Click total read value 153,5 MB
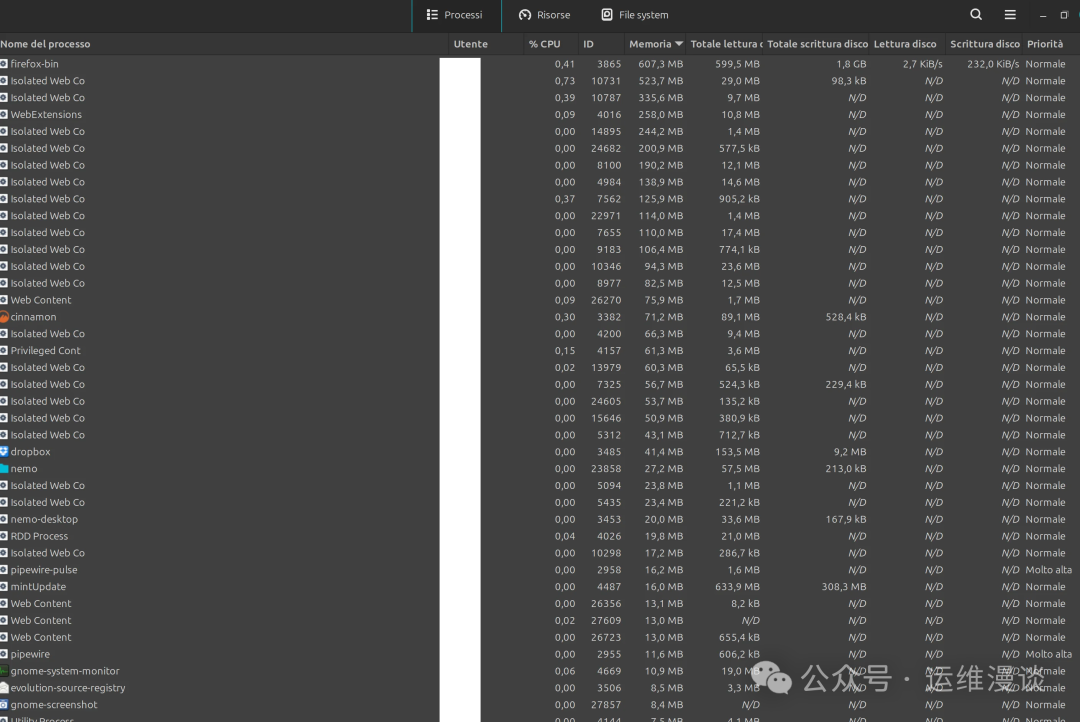1080x722 pixels. point(737,452)
